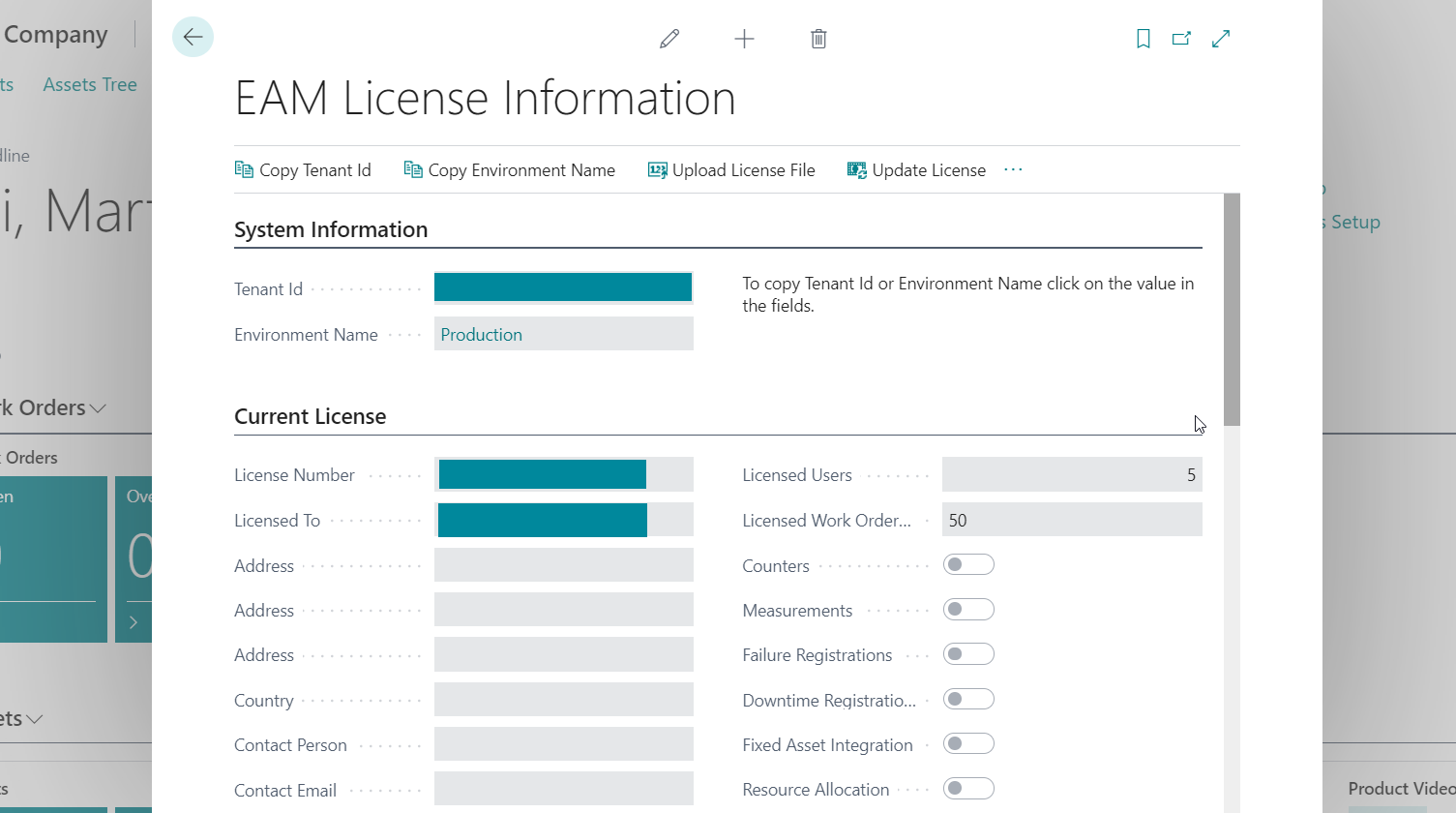Click the bookmark icon

(1144, 39)
